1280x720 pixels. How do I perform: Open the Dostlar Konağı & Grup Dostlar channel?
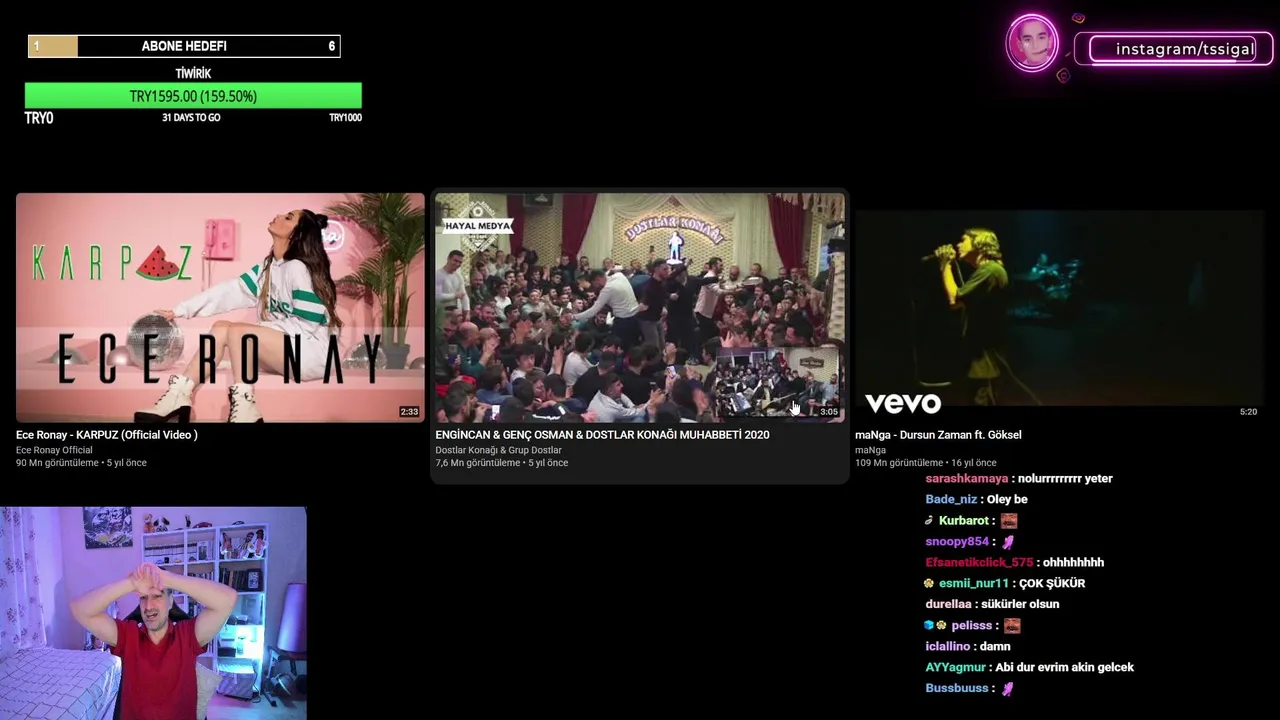pyautogui.click(x=498, y=450)
